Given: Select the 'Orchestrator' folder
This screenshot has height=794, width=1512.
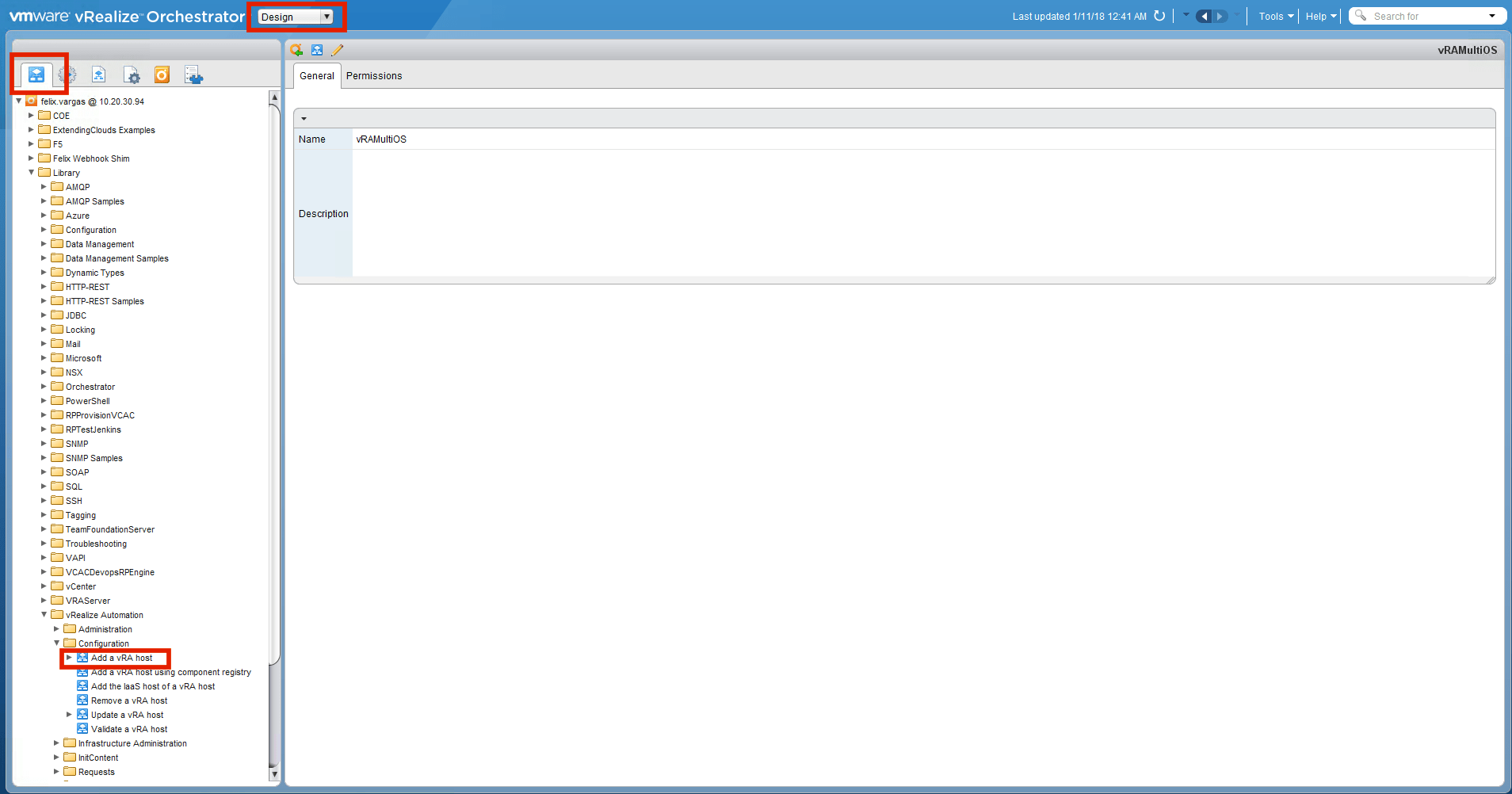Looking at the screenshot, I should [x=90, y=387].
